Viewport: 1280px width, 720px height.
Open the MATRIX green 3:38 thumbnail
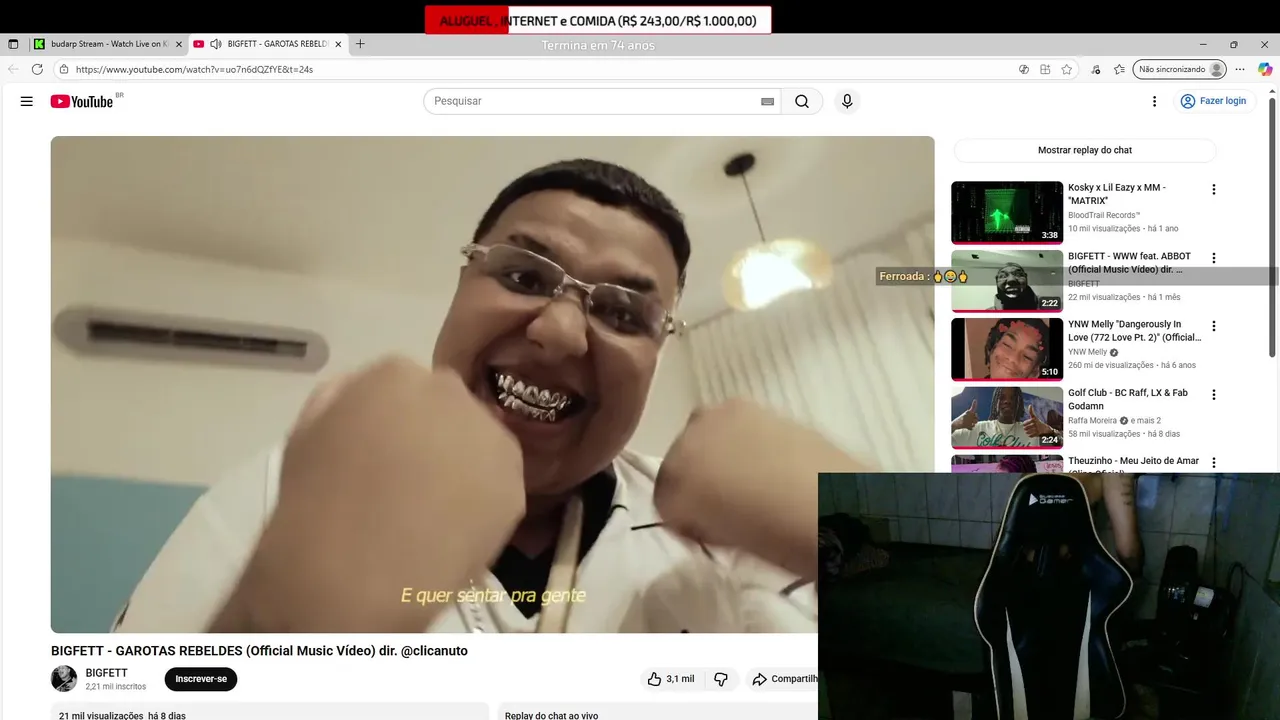[1007, 212]
